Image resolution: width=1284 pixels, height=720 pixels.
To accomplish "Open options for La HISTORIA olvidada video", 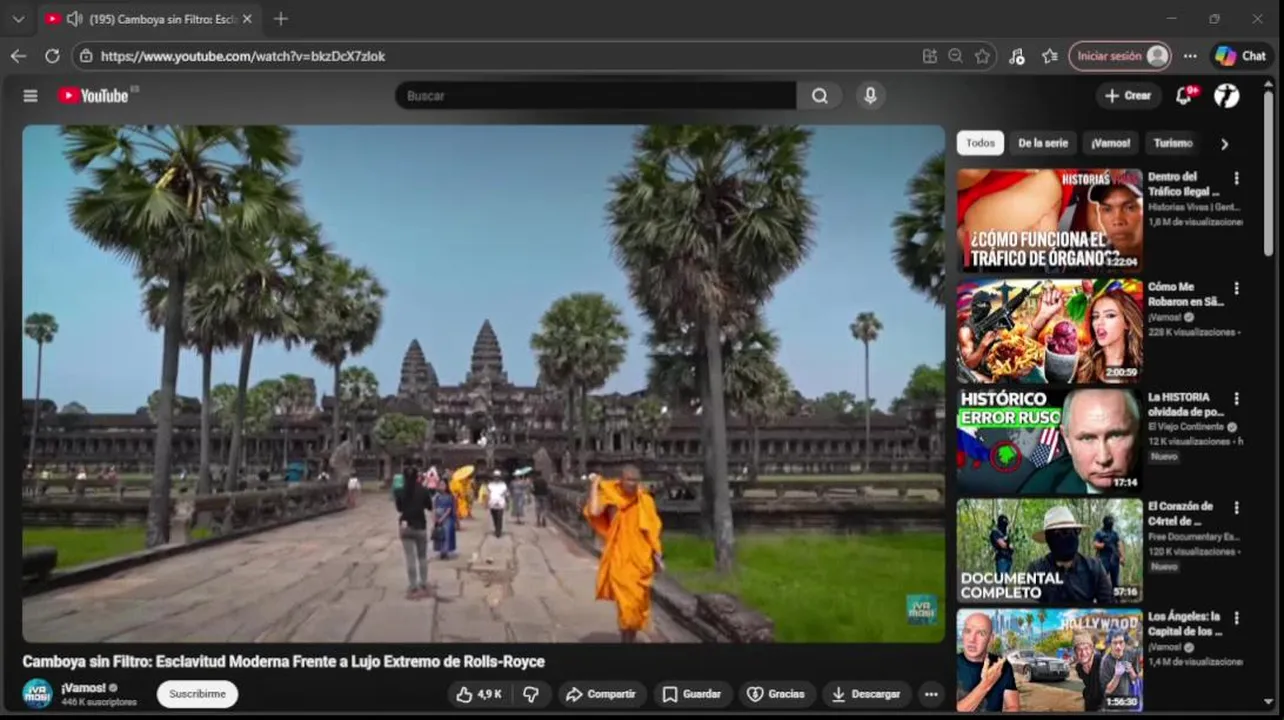I will [x=1236, y=398].
